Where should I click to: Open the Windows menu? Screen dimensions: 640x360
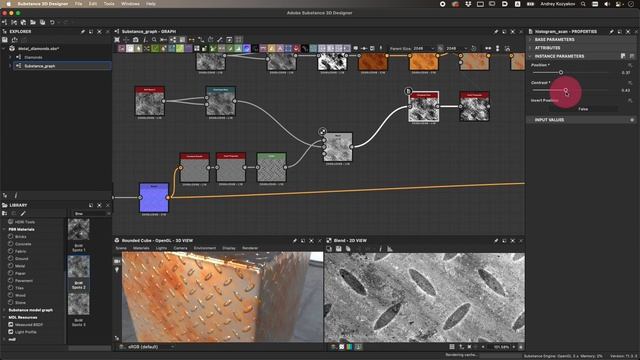click(x=130, y=4)
